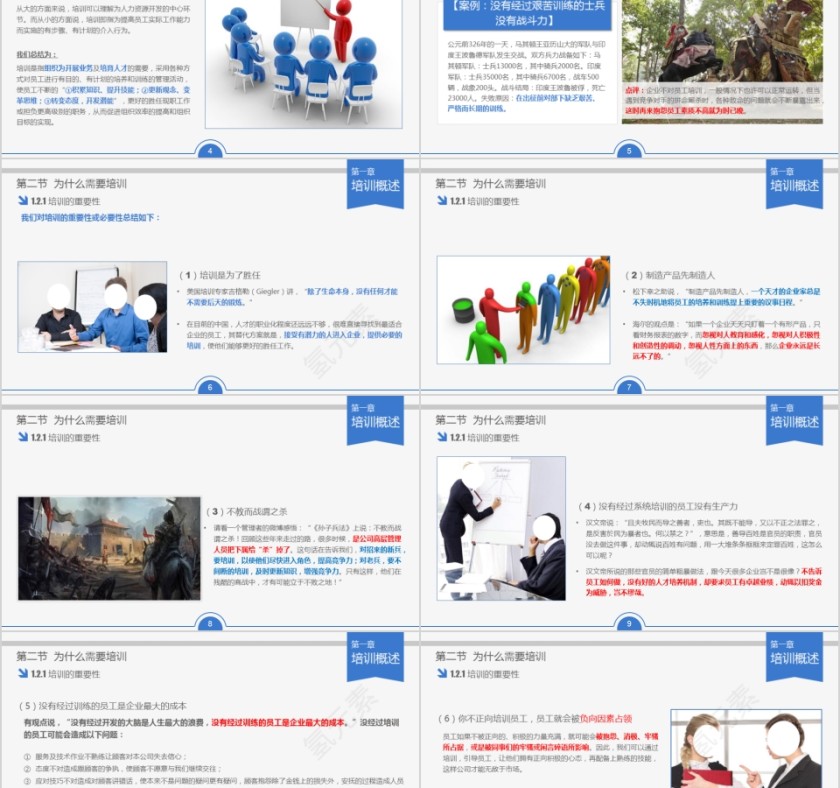Select the office meeting photo on slide 6
Image resolution: width=840 pixels, height=788 pixels.
click(92, 306)
